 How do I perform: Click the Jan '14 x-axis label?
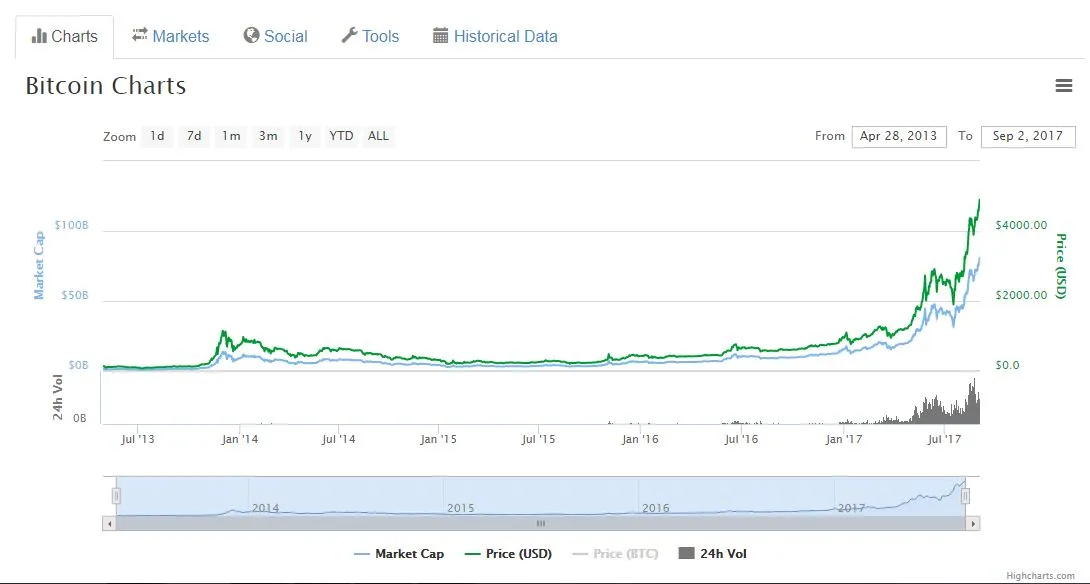pyautogui.click(x=240, y=439)
